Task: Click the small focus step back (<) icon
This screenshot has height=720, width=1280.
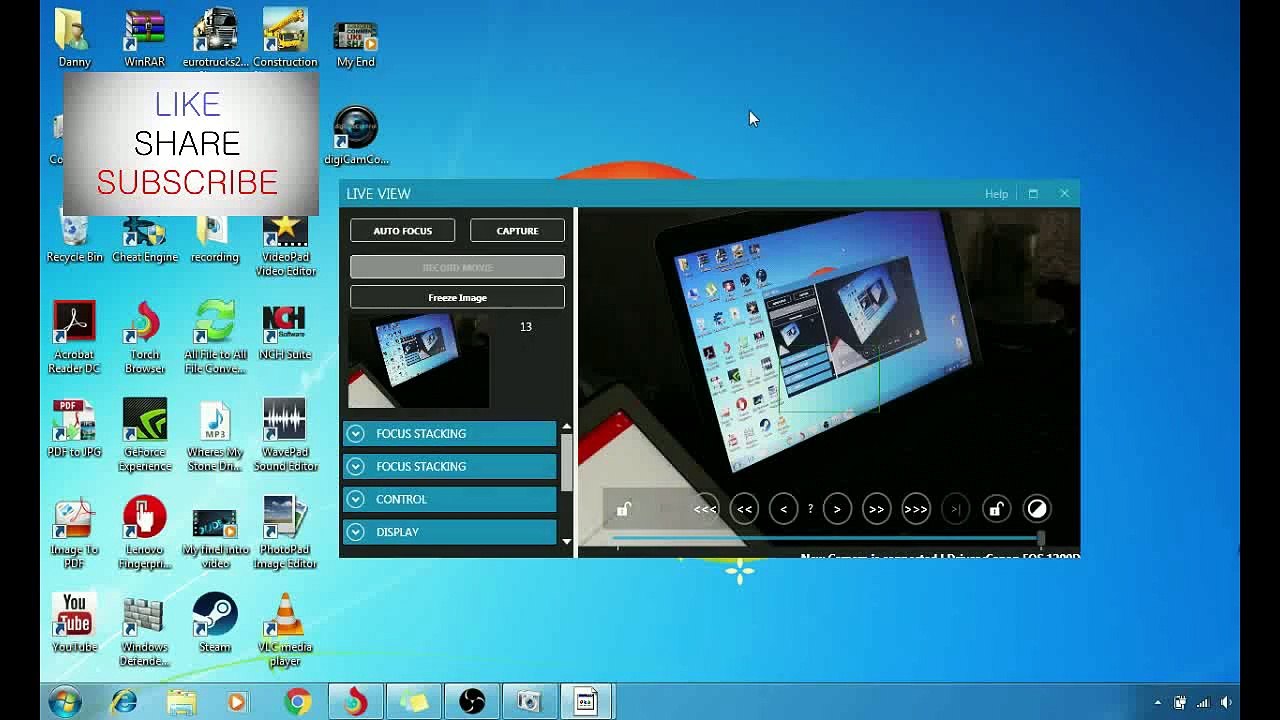Action: [783, 509]
